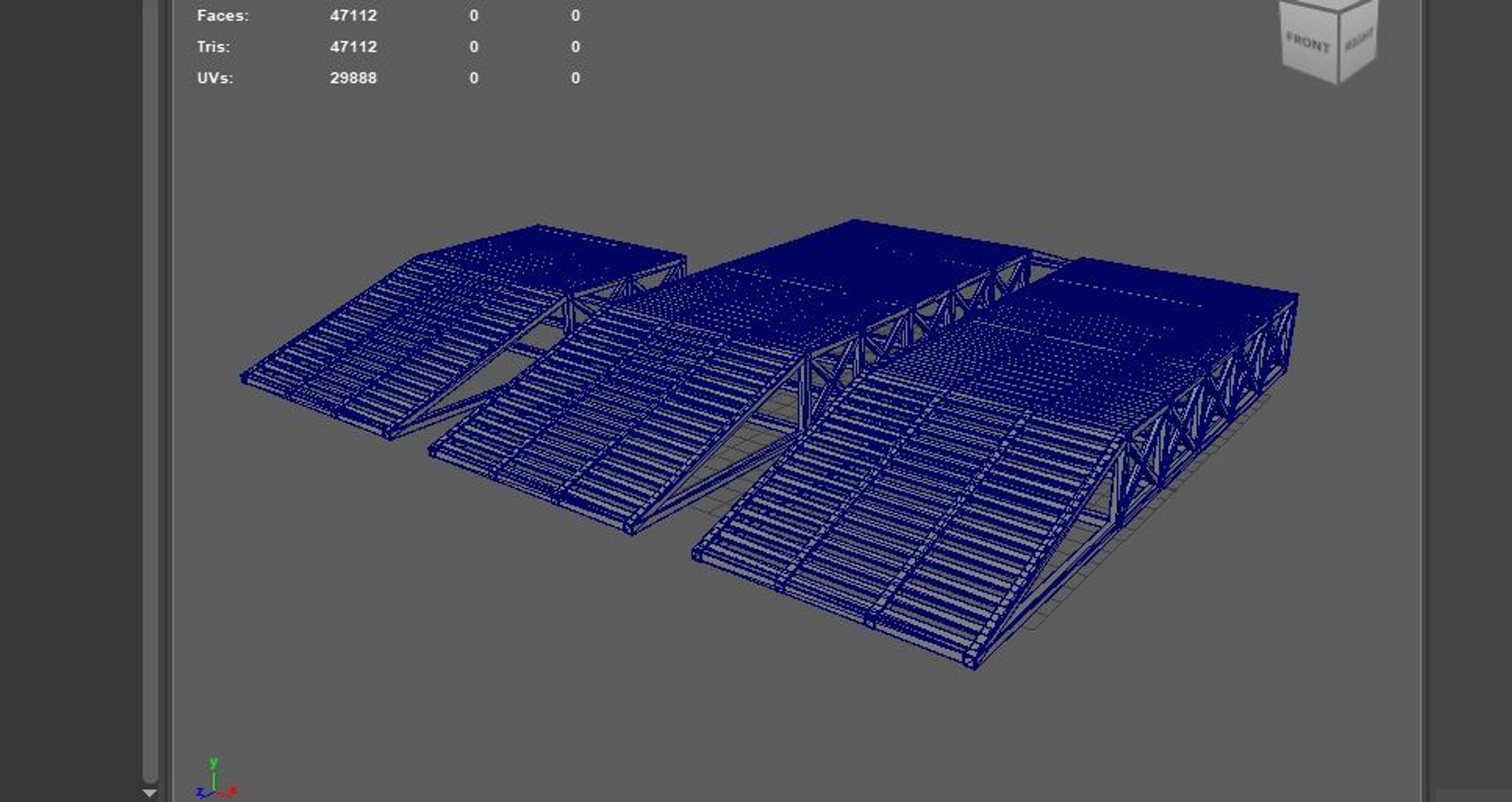
Task: Click the XYZ axis orientation indicator
Action: [216, 779]
